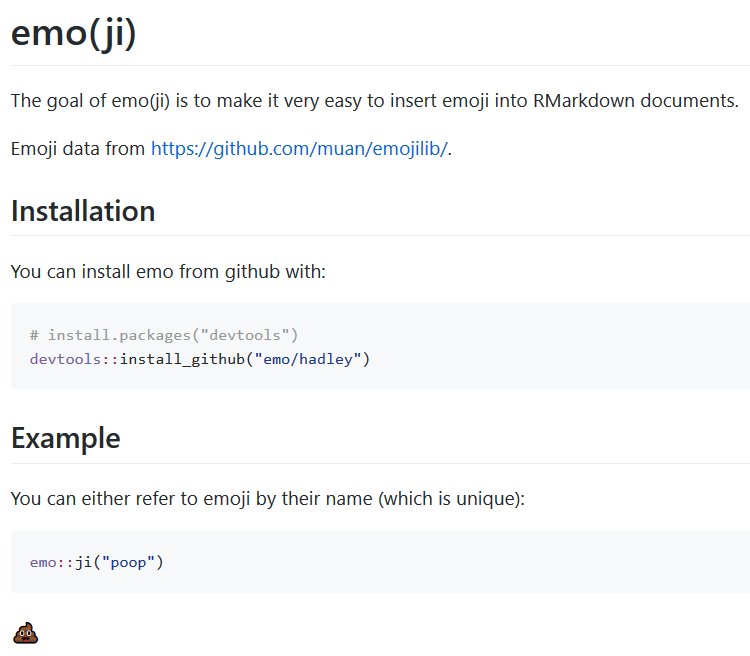Click "You can install emo from github with:"
Viewport: 750px width, 656px height.
click(168, 272)
